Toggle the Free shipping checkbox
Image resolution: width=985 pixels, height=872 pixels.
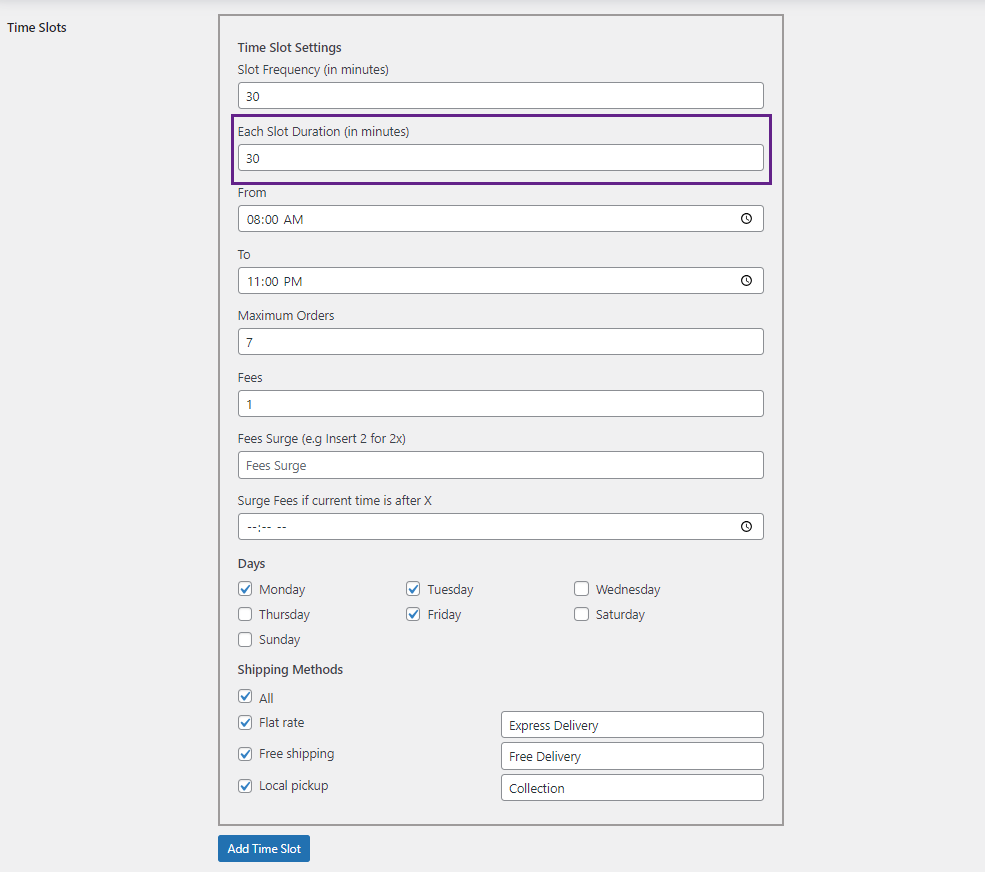245,754
